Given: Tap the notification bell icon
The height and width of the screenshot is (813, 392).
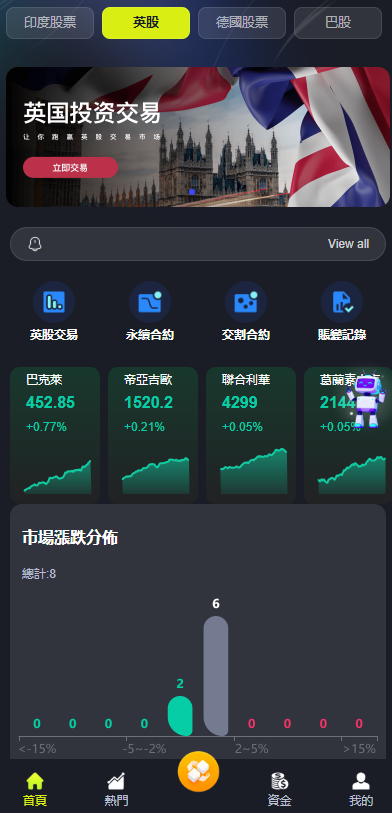Looking at the screenshot, I should 35,244.
